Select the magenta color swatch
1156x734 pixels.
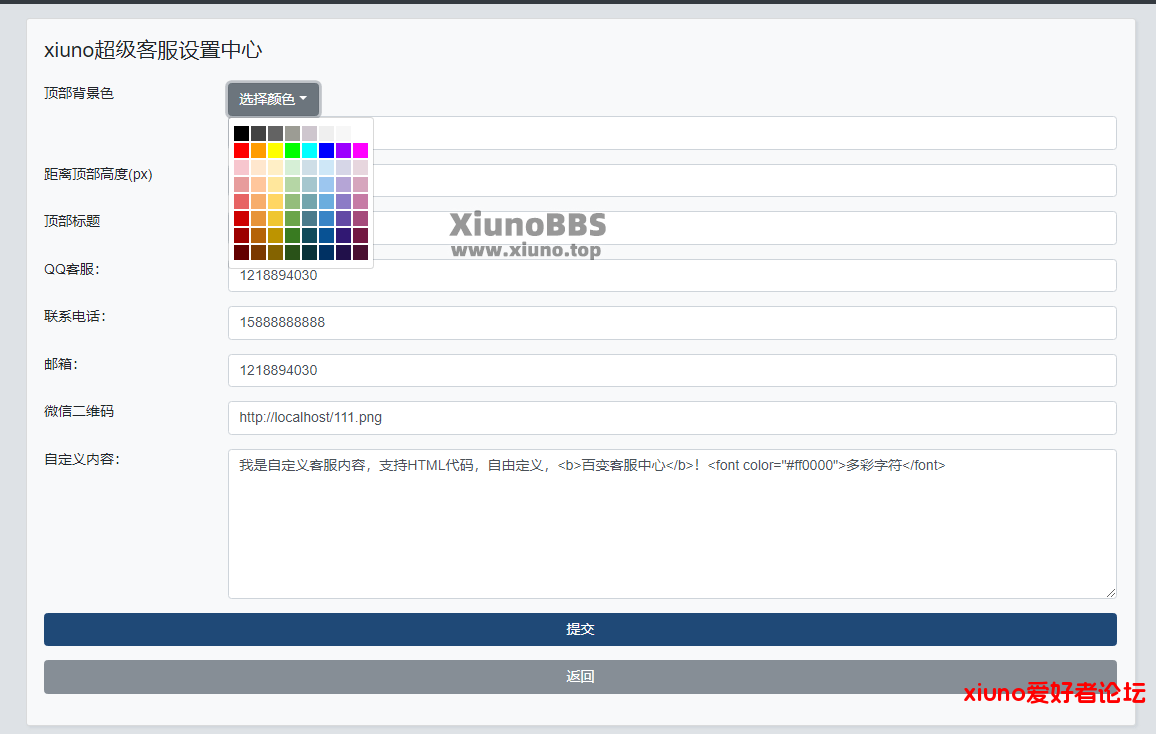tap(360, 150)
